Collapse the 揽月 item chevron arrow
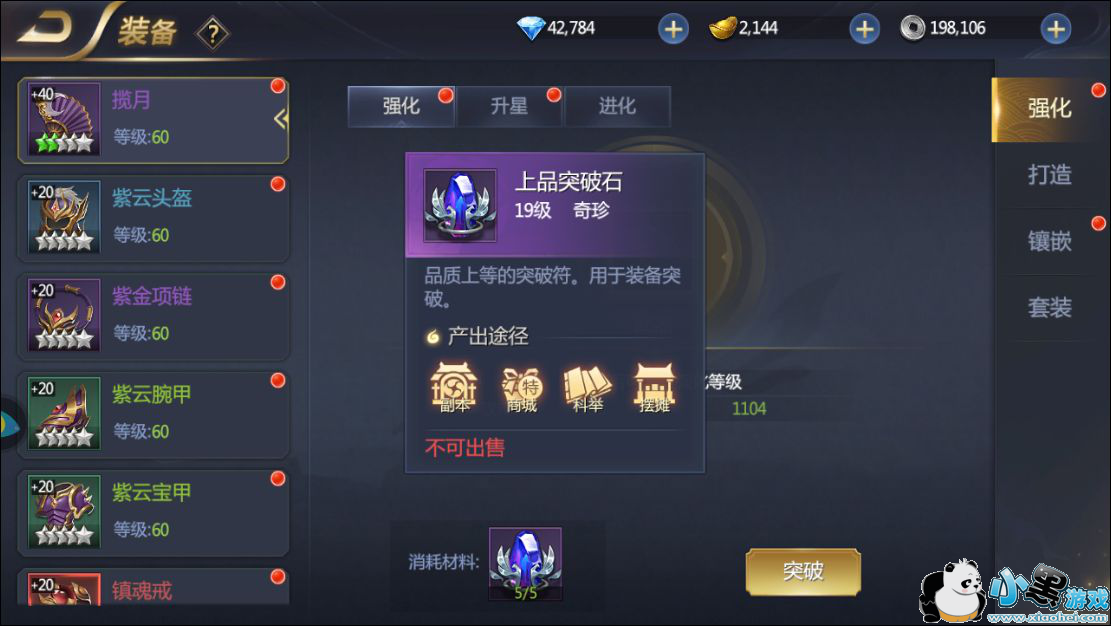This screenshot has width=1111, height=626. pyautogui.click(x=281, y=118)
